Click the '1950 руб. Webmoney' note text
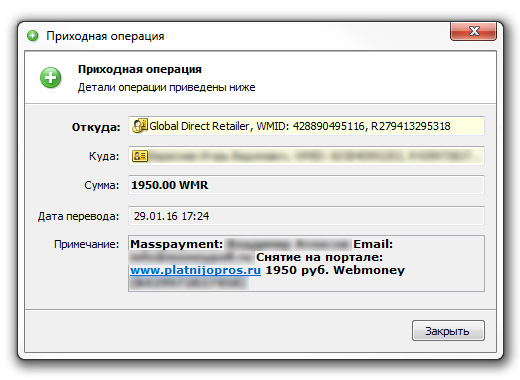This screenshot has height=380, width=520. click(x=335, y=270)
